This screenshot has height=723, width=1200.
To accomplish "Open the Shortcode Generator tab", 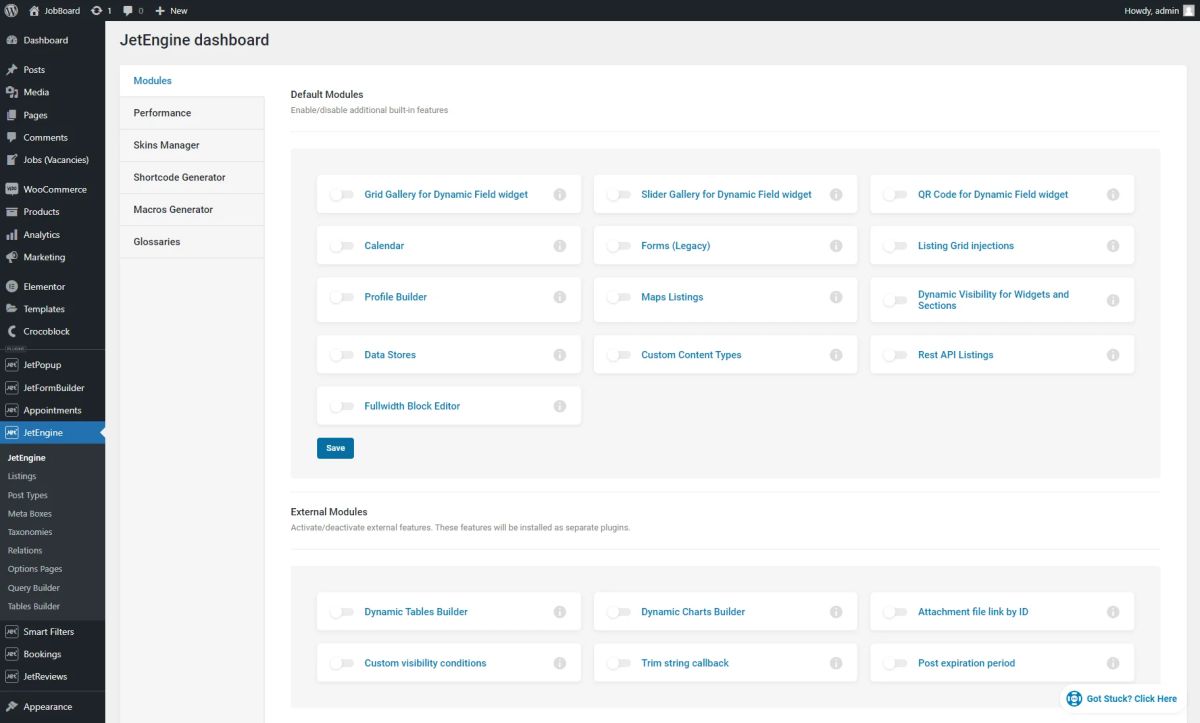I will 192,177.
